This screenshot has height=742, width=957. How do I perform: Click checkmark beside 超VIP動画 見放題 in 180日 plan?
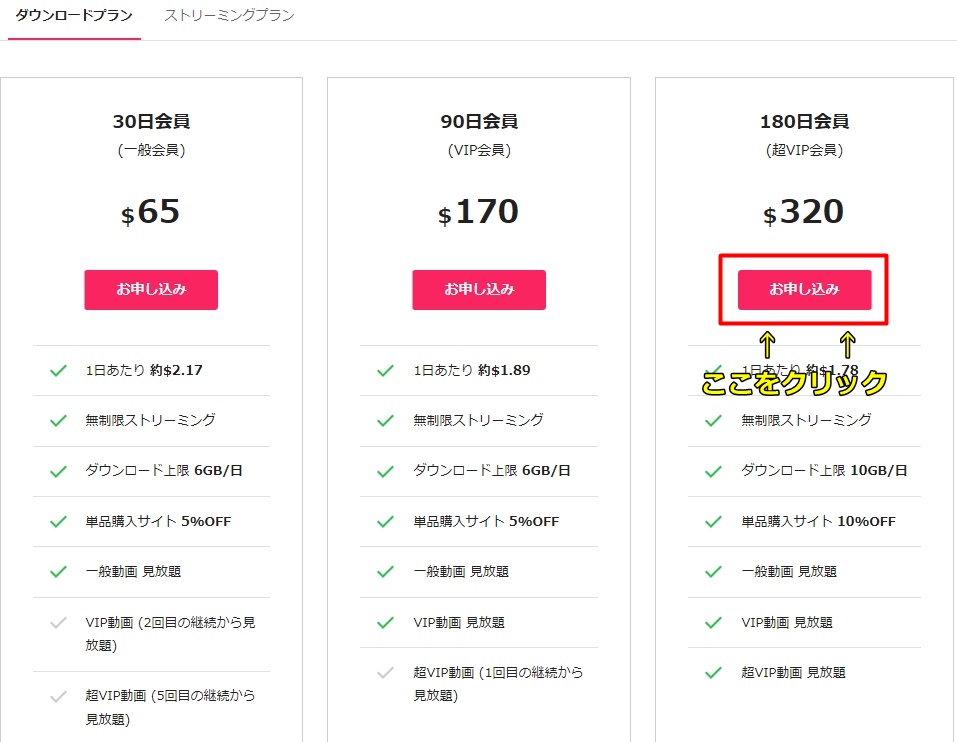coord(713,673)
